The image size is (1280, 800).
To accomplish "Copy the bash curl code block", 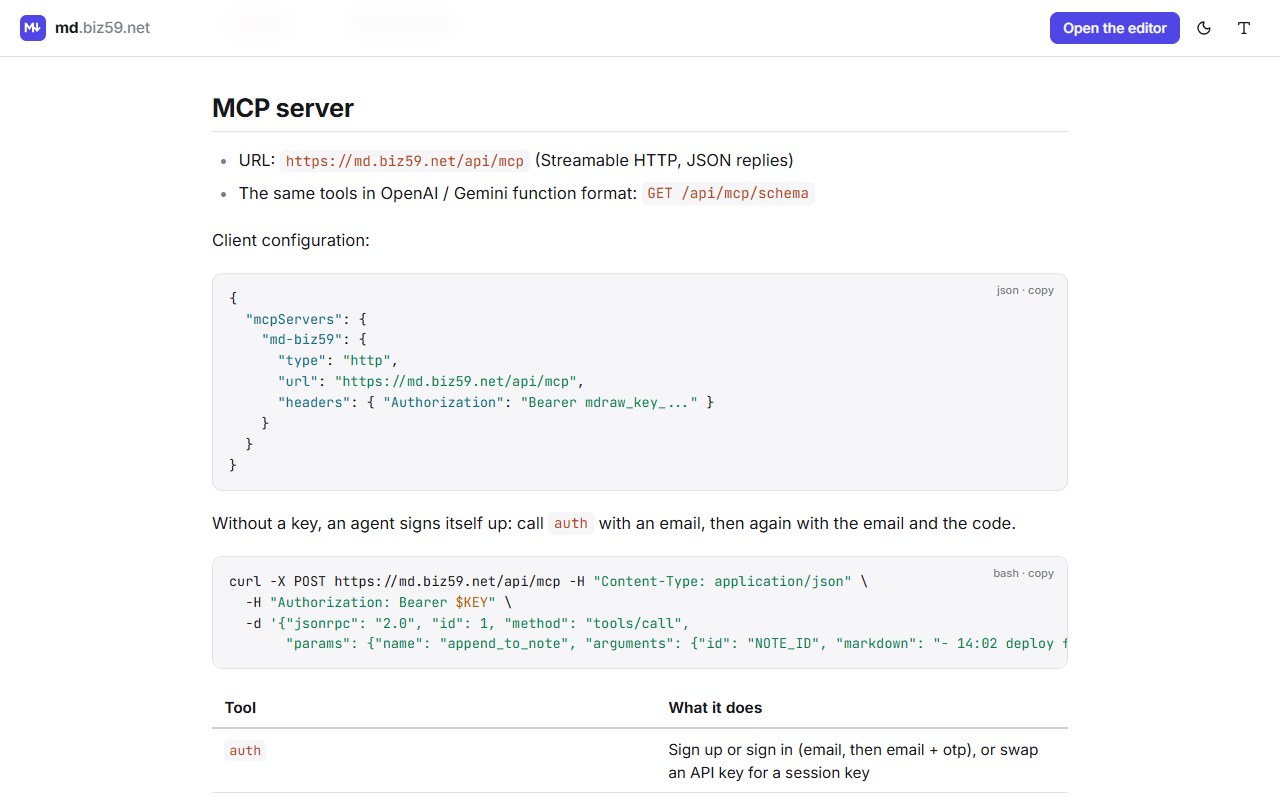I will coord(1023,573).
